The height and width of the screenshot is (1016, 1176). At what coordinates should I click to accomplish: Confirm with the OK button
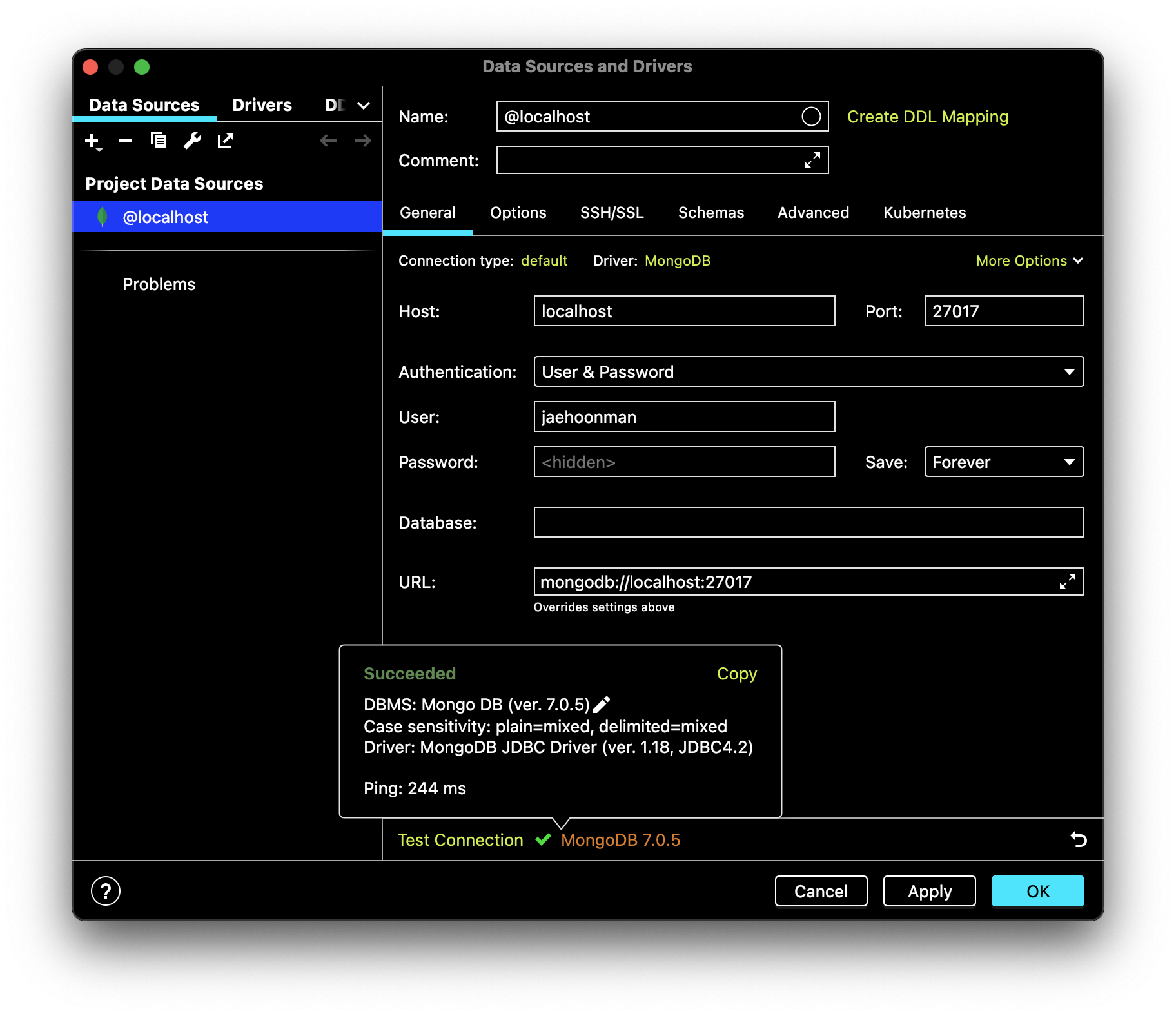[1037, 891]
